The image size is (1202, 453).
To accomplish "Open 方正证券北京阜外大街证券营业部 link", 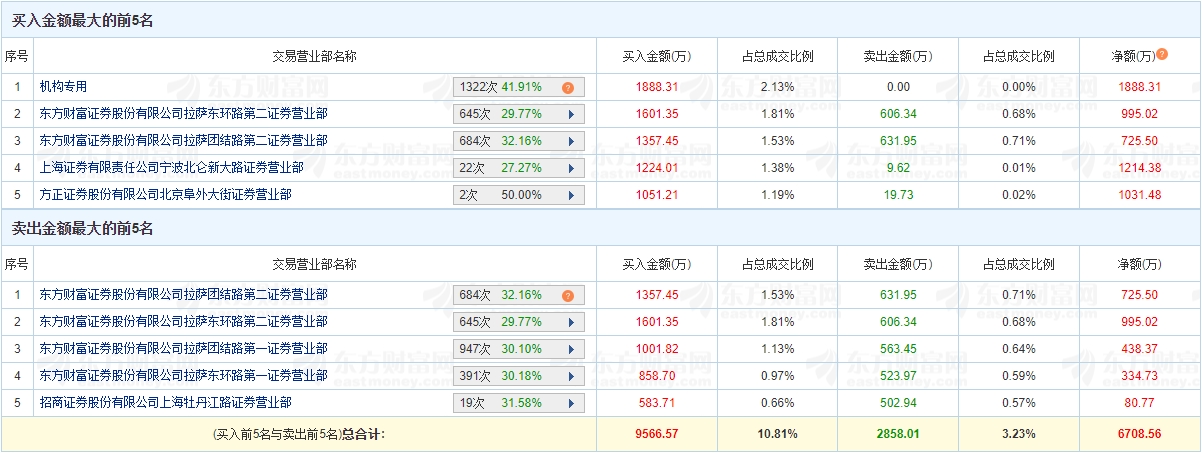I will 165,195.
